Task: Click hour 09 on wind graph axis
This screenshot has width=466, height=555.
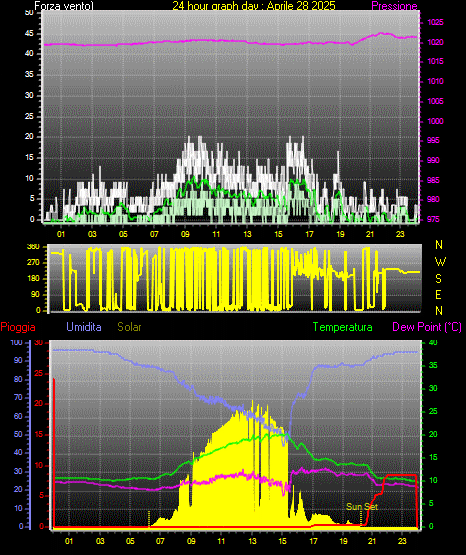Action: point(185,234)
